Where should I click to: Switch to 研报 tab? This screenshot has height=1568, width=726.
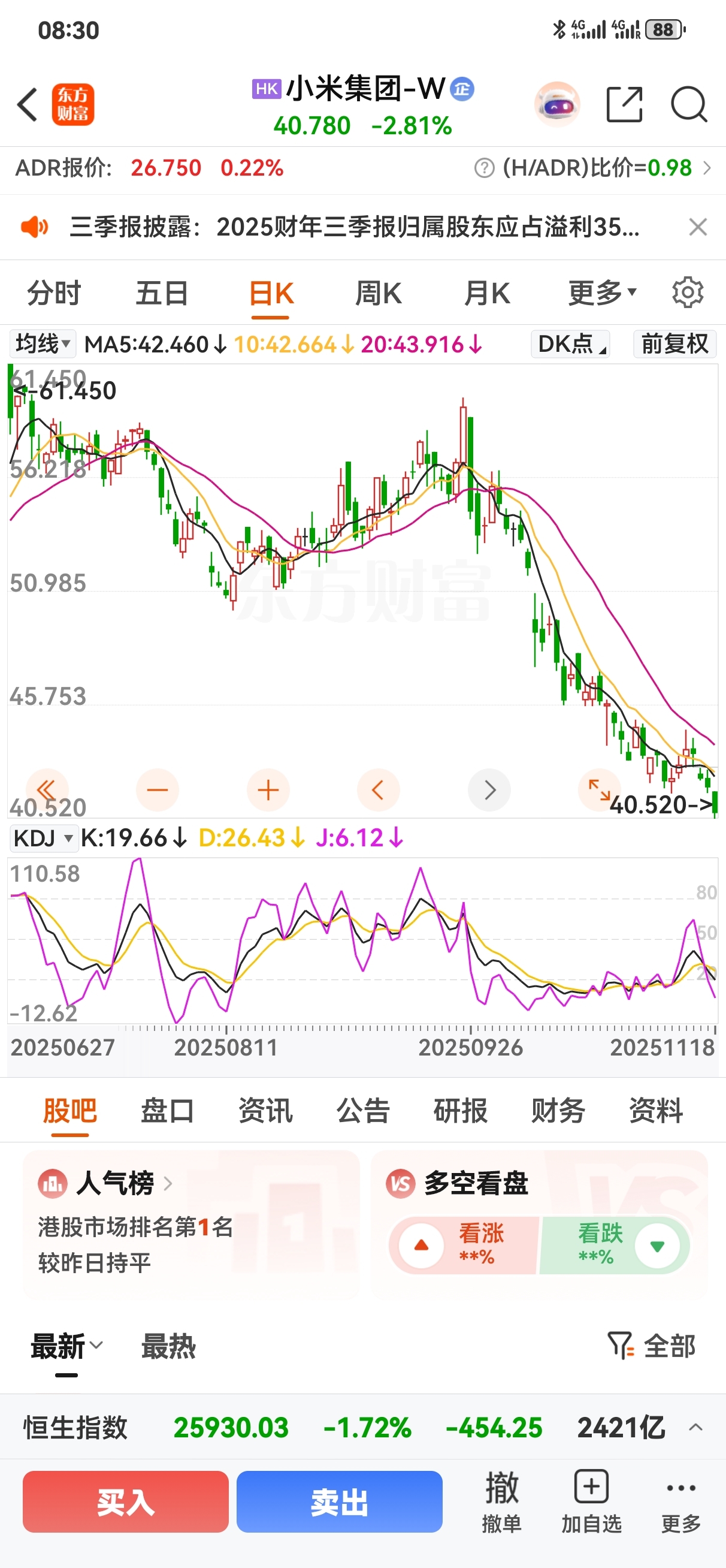pos(461,1111)
